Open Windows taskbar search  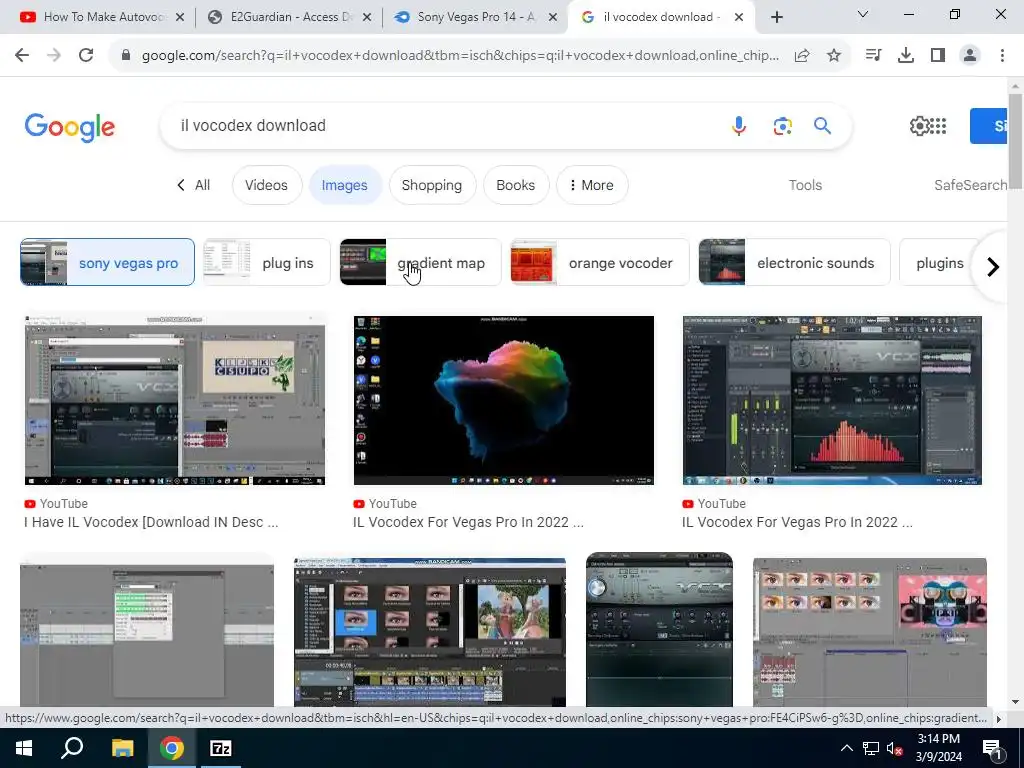(72, 748)
